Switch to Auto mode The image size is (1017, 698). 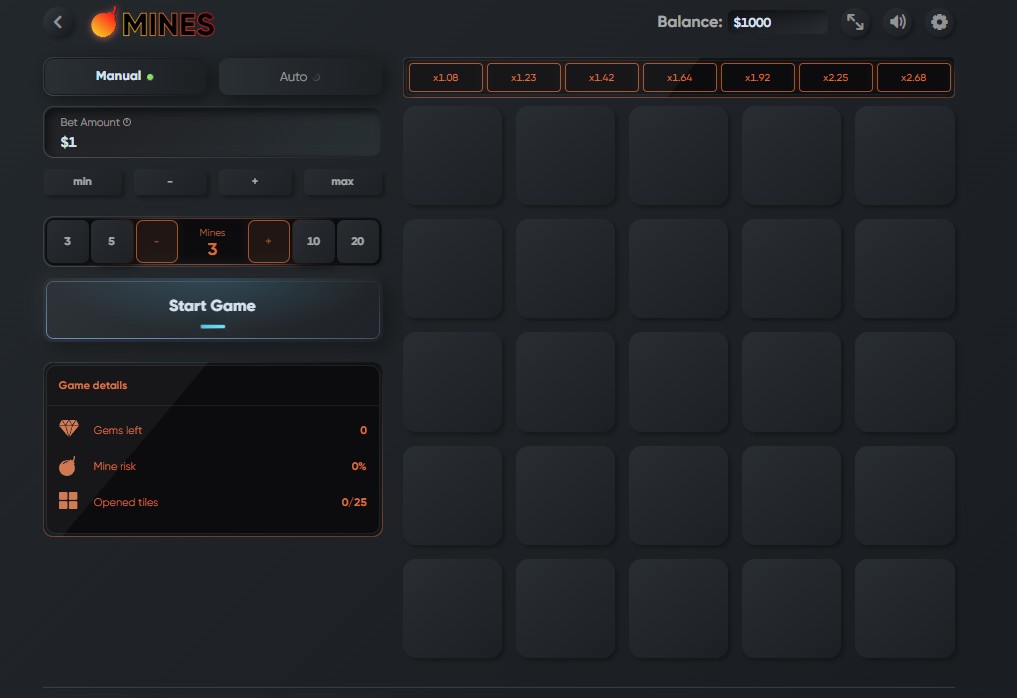click(299, 77)
